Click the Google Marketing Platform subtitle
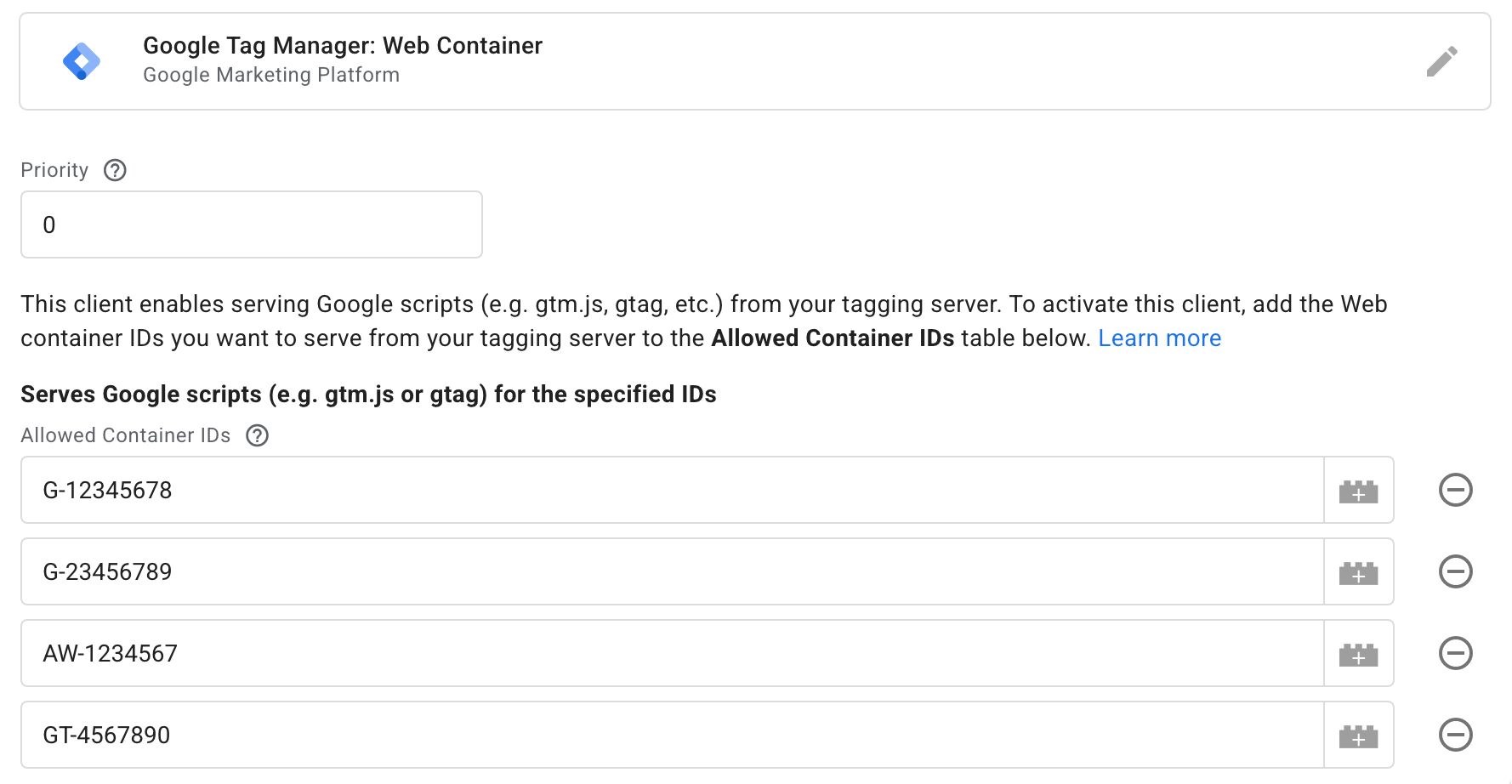 pyautogui.click(x=270, y=75)
